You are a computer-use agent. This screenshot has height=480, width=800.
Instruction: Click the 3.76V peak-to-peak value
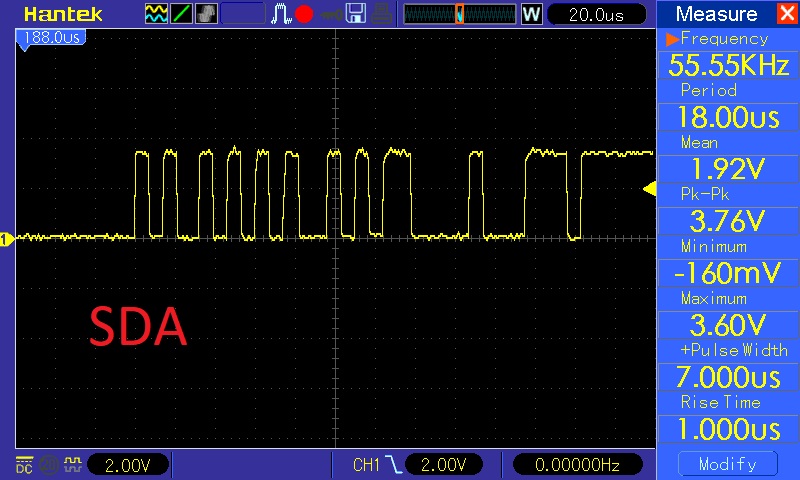(728, 221)
